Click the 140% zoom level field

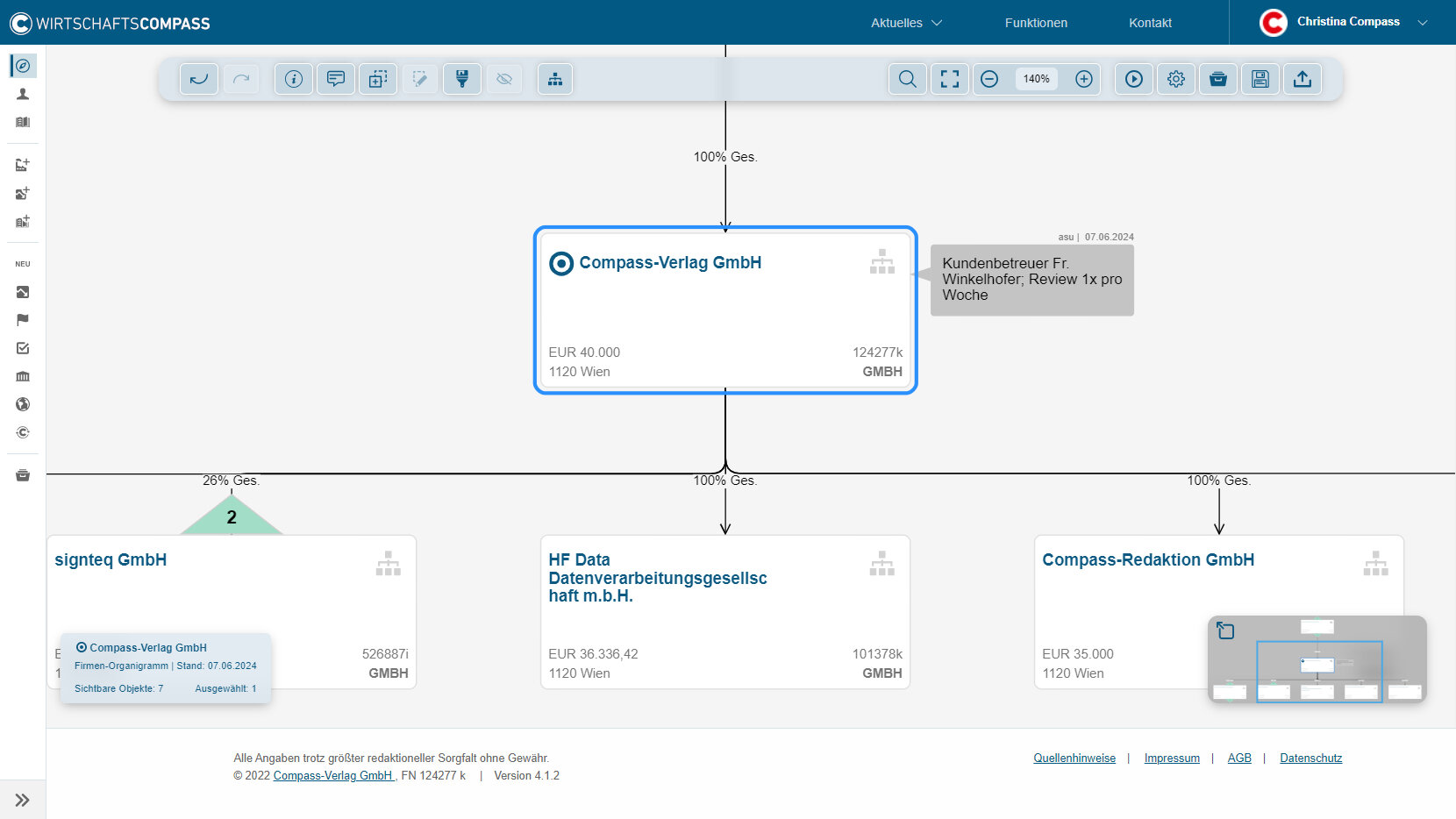pyautogui.click(x=1037, y=79)
